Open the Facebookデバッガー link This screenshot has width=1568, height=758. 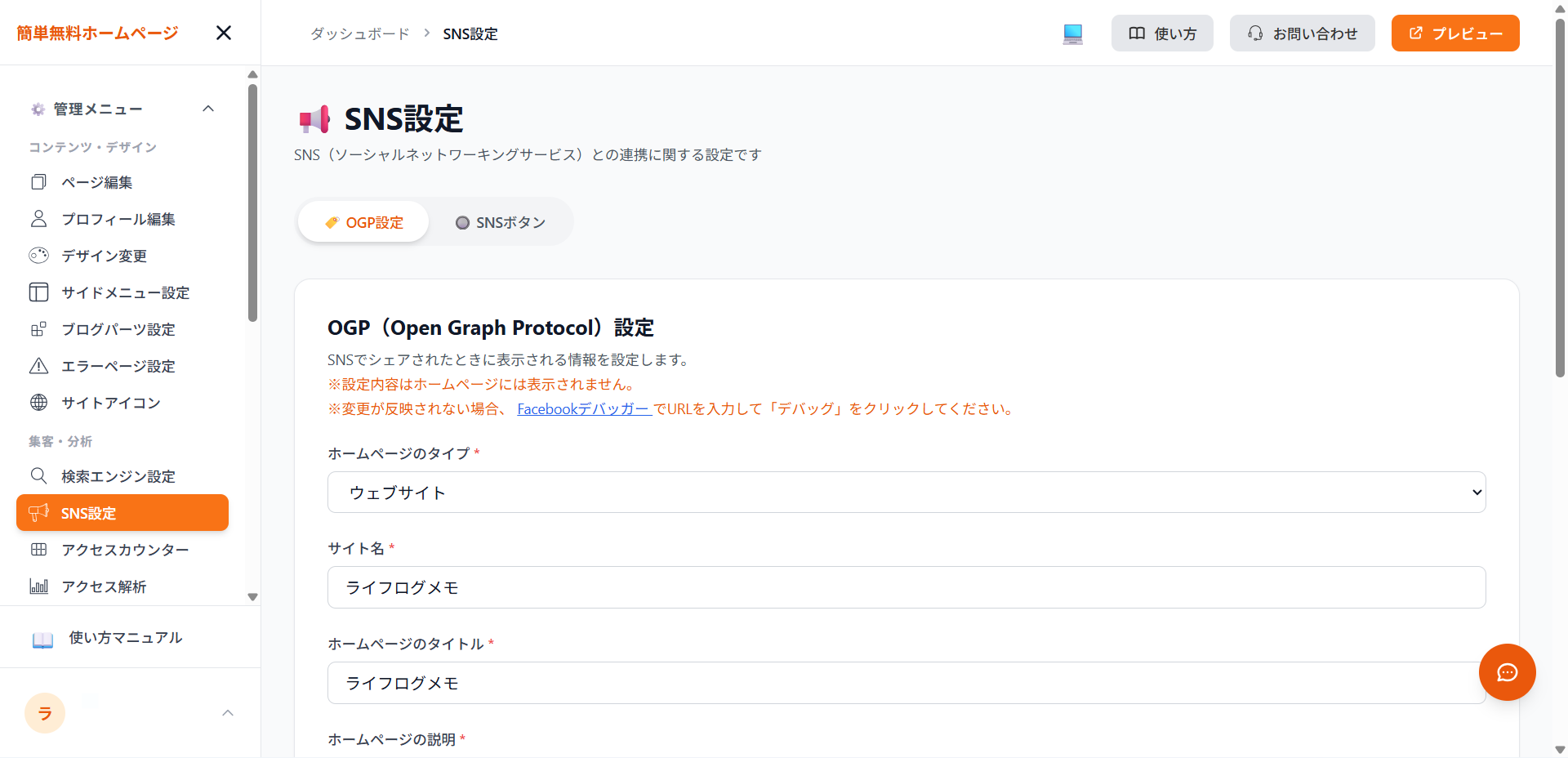584,408
